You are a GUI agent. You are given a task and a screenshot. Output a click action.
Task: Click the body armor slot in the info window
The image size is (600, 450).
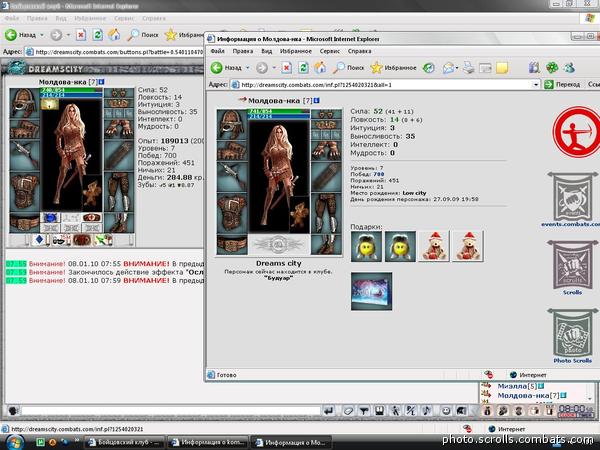(x=232, y=213)
